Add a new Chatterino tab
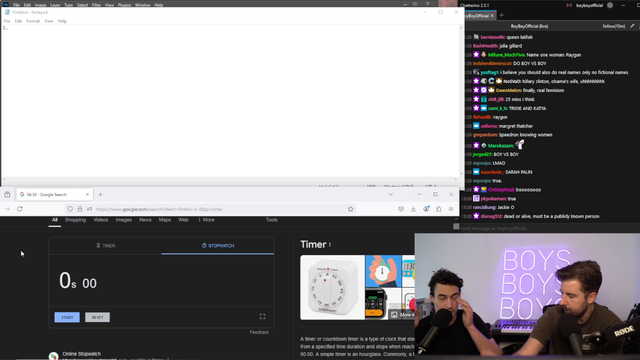The image size is (640, 360). point(502,16)
